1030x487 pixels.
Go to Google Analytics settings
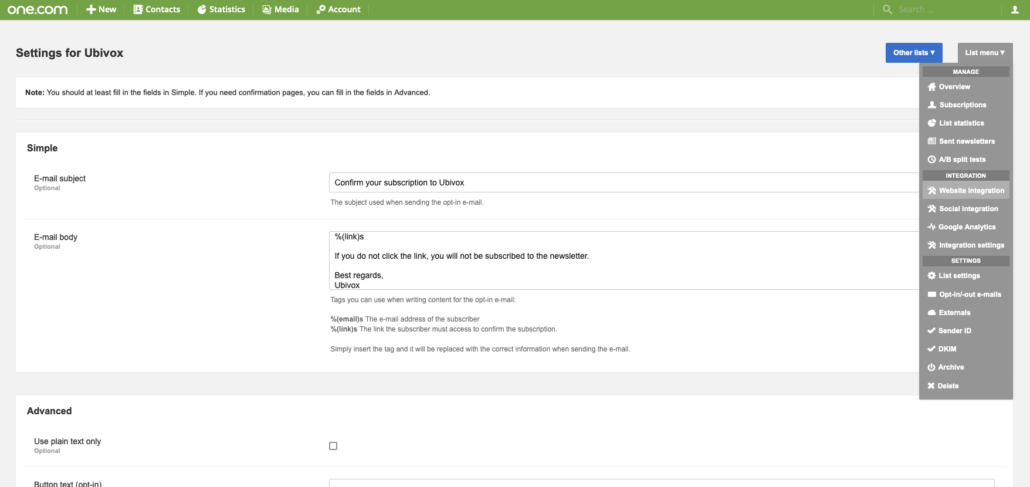tap(966, 227)
